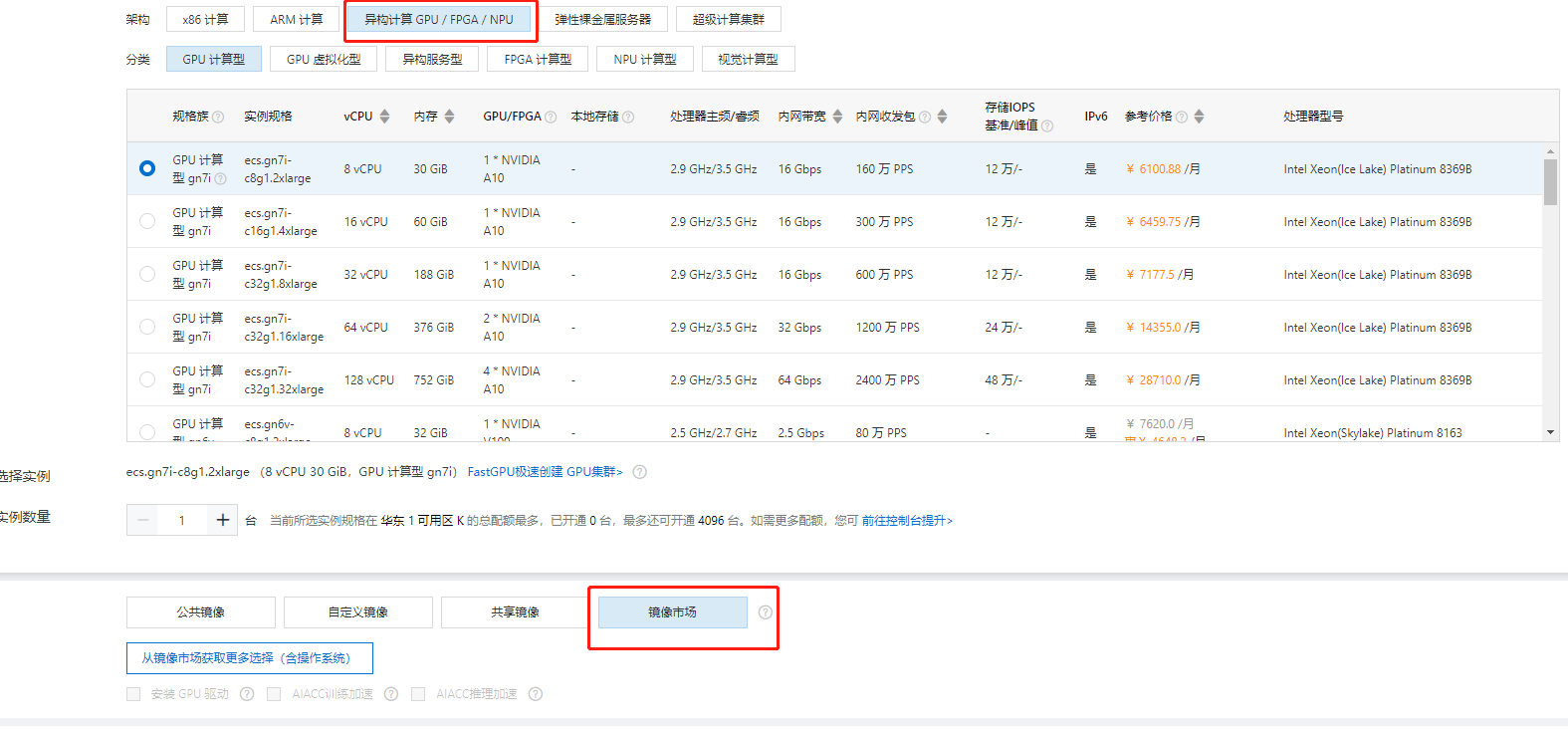Viewport: 1568px width, 729px height.
Task: Increase instance quantity with plus button
Action: [x=222, y=520]
